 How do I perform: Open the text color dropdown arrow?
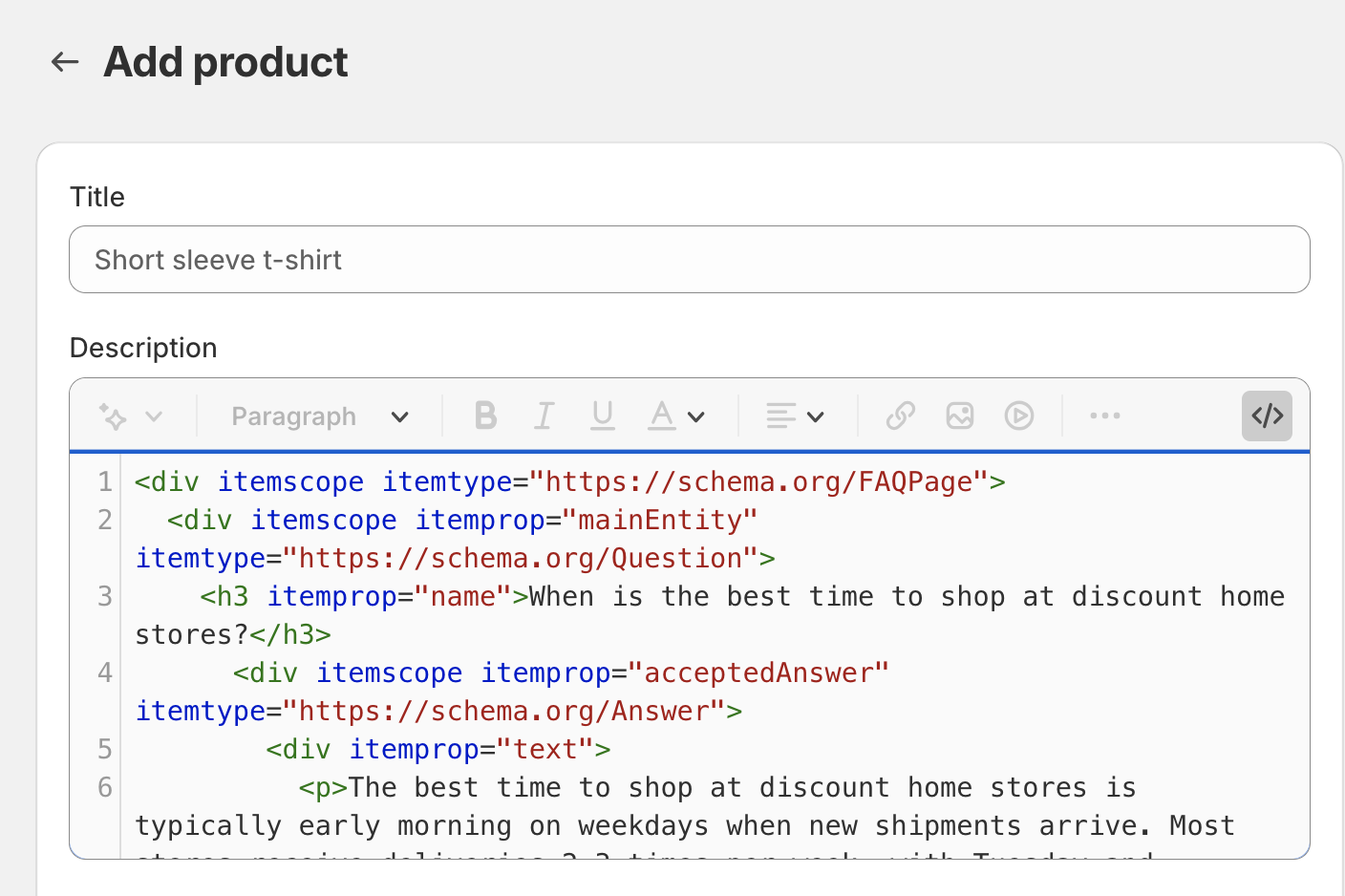(696, 416)
